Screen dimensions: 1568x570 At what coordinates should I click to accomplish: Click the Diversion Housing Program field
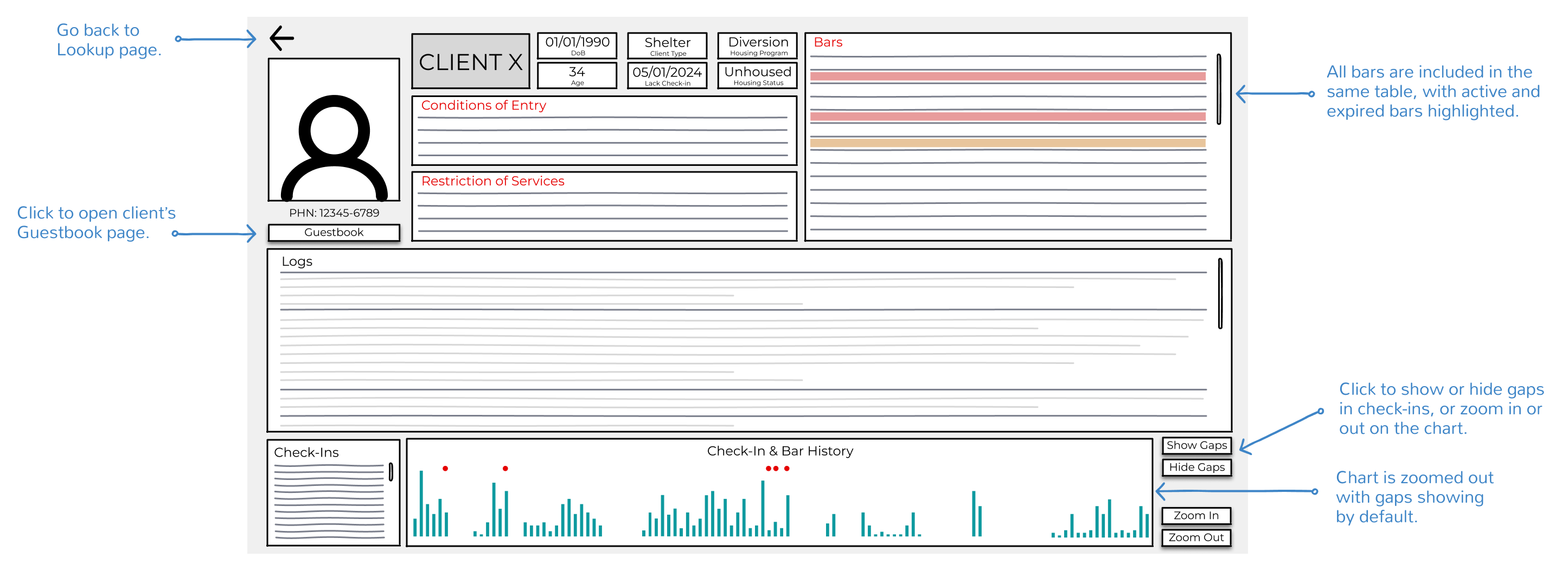point(758,46)
